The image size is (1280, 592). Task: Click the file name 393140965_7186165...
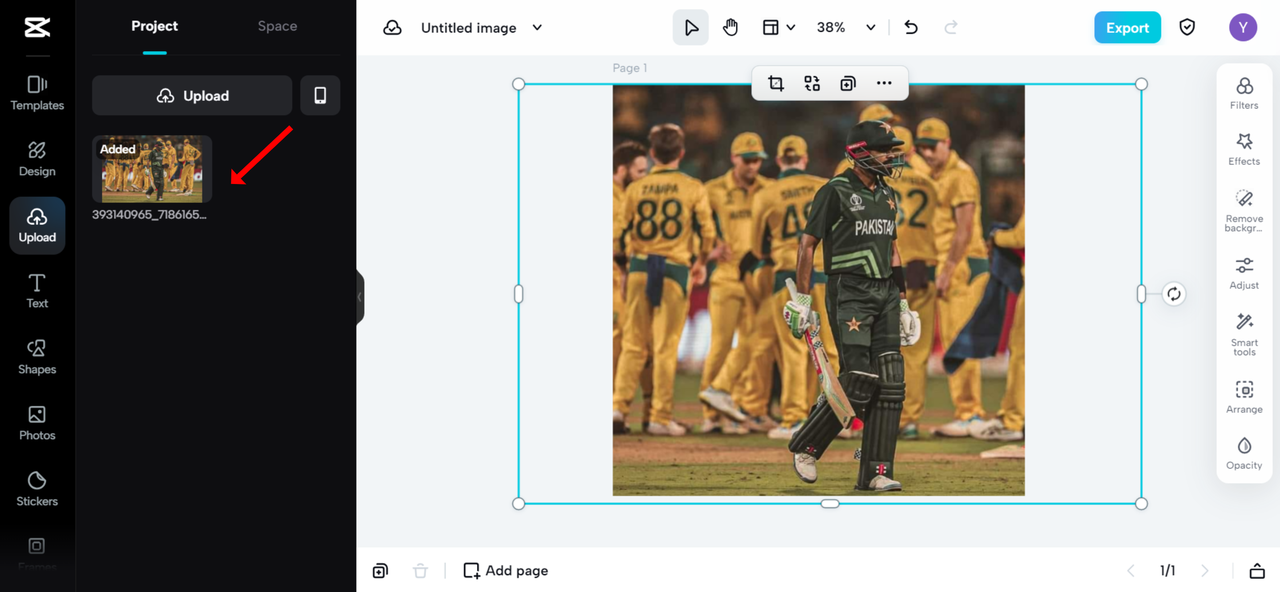coord(150,214)
